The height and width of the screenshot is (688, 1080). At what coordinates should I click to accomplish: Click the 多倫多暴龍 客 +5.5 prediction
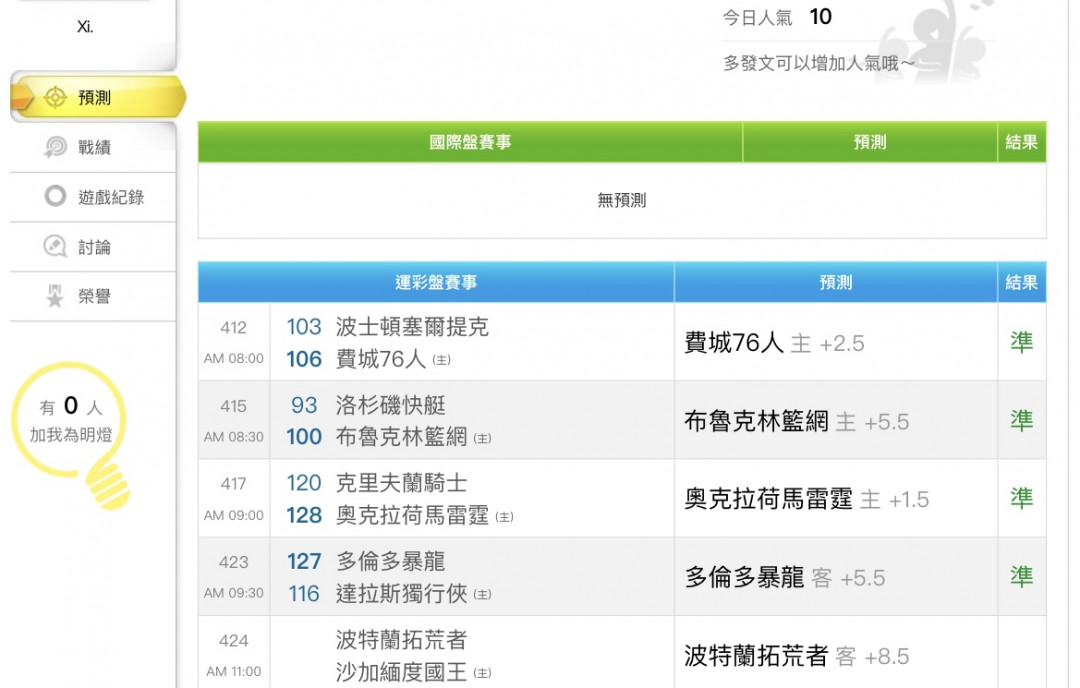(x=785, y=577)
